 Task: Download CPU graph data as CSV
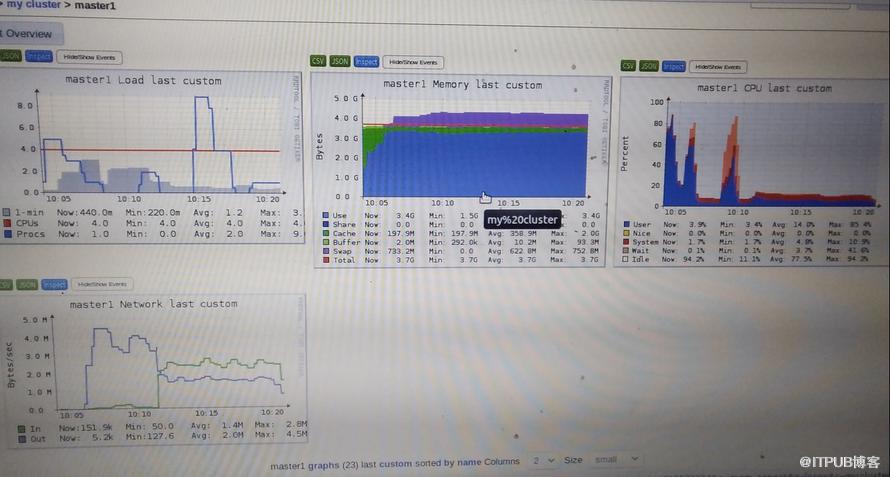click(628, 66)
